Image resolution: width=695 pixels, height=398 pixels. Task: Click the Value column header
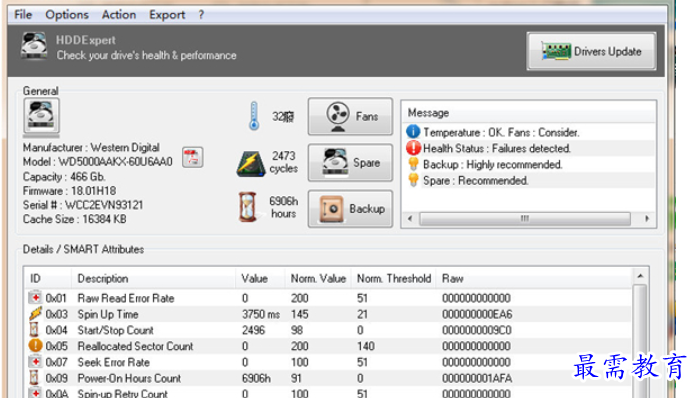(x=260, y=278)
